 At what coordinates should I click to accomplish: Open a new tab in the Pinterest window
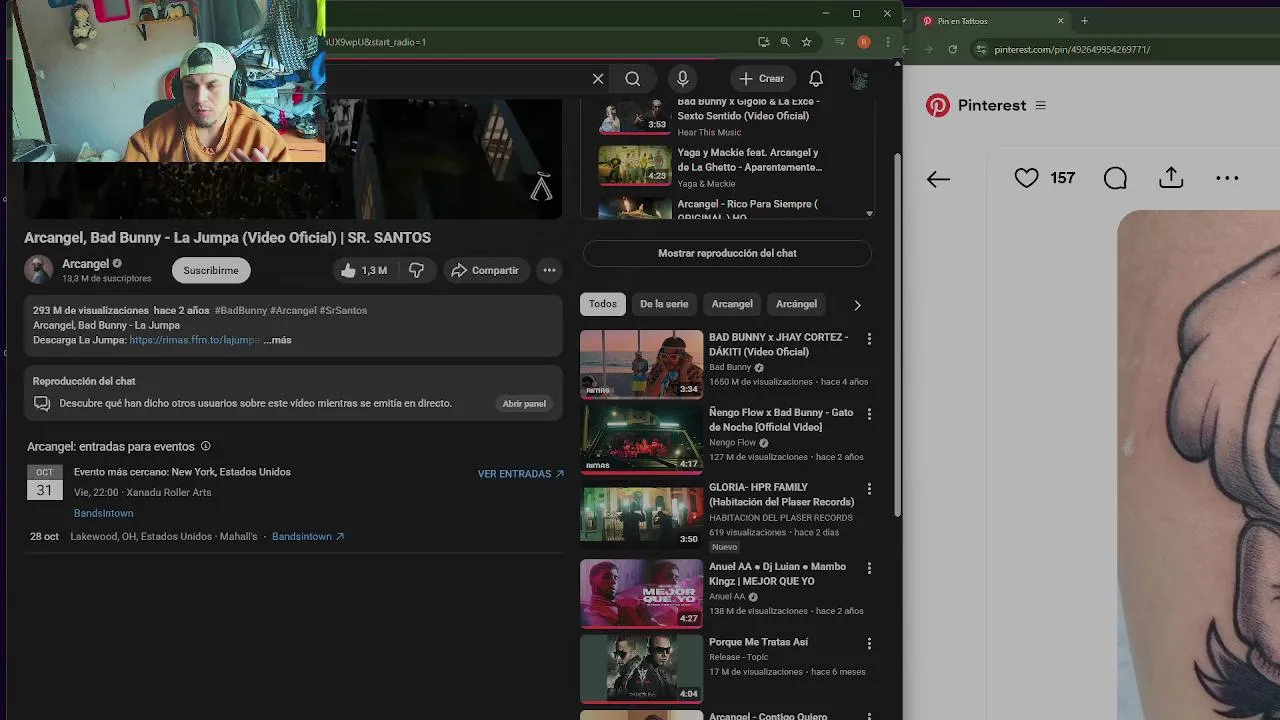tap(1084, 21)
